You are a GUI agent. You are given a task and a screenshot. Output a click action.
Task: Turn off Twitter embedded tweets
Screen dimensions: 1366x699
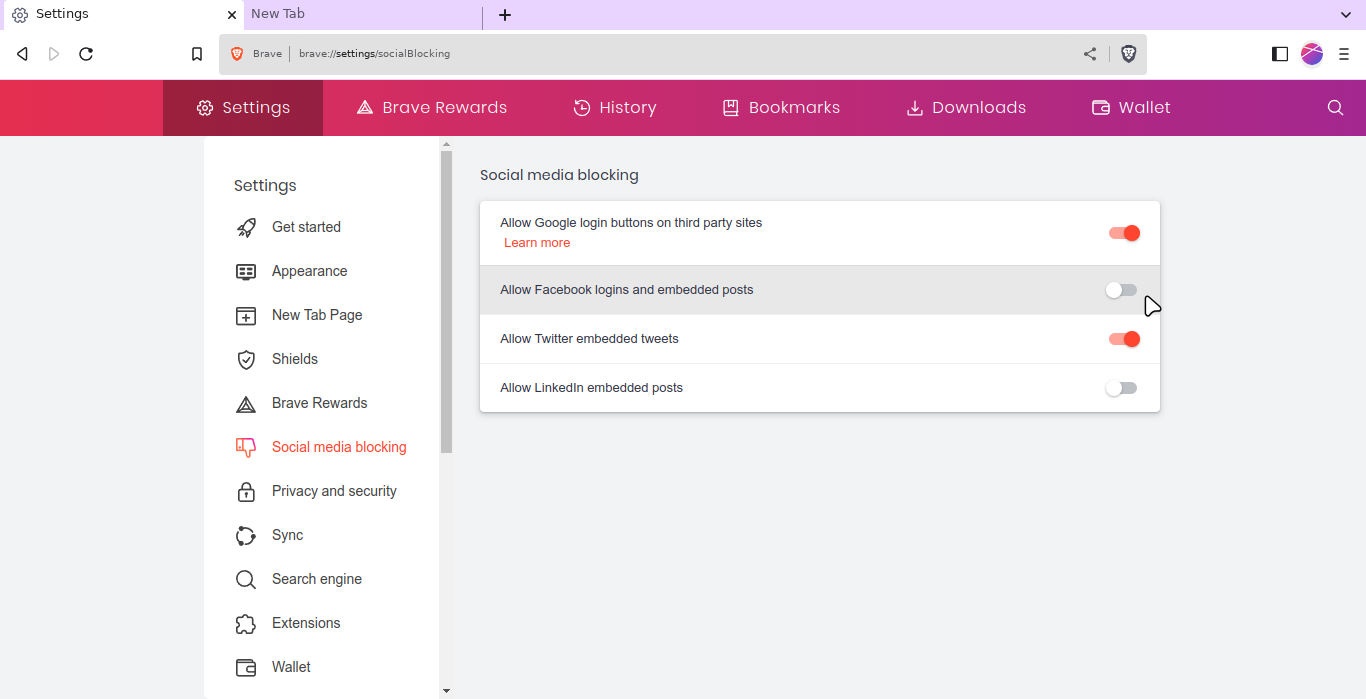[x=1123, y=339]
